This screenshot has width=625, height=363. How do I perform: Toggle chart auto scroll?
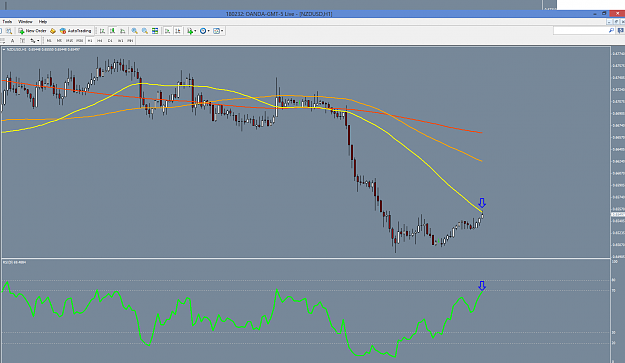167,31
